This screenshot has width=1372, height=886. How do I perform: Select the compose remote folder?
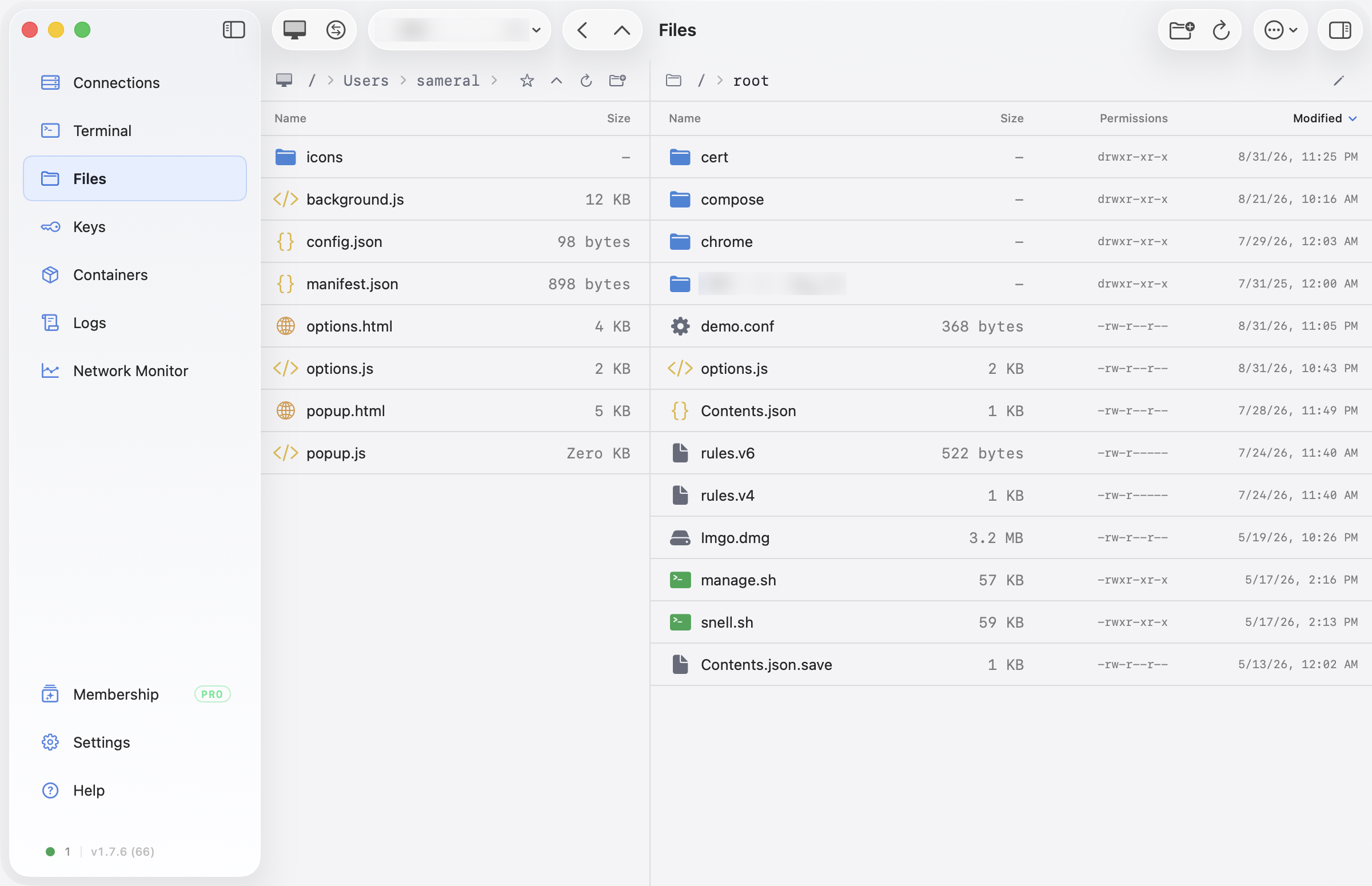(1011, 199)
